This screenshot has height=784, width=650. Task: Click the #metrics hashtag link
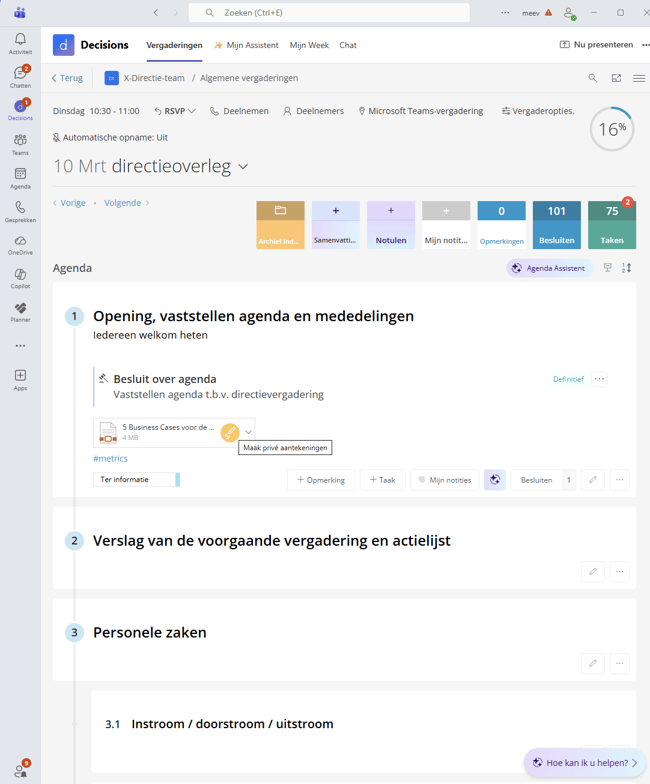tap(110, 459)
